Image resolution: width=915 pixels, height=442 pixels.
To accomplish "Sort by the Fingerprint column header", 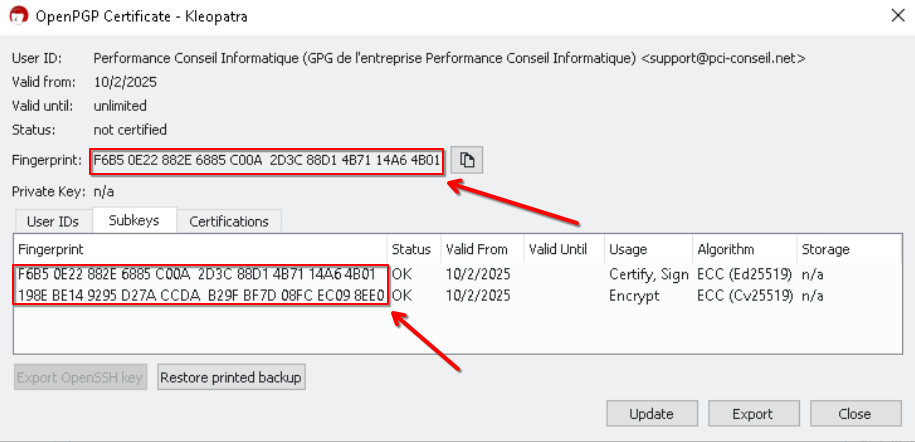I will [x=200, y=249].
